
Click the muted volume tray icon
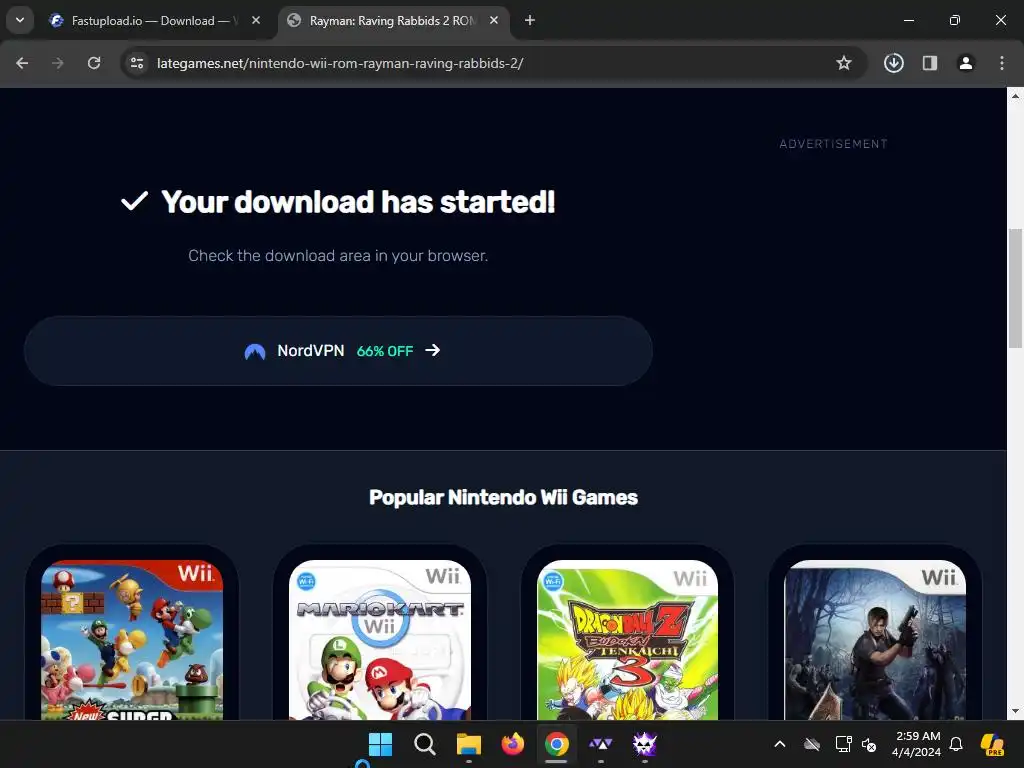click(869, 744)
